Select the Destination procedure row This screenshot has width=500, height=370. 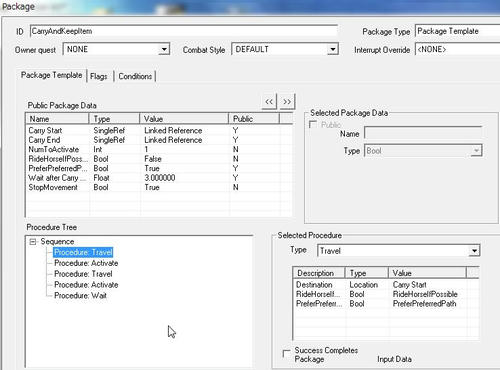(x=386, y=285)
